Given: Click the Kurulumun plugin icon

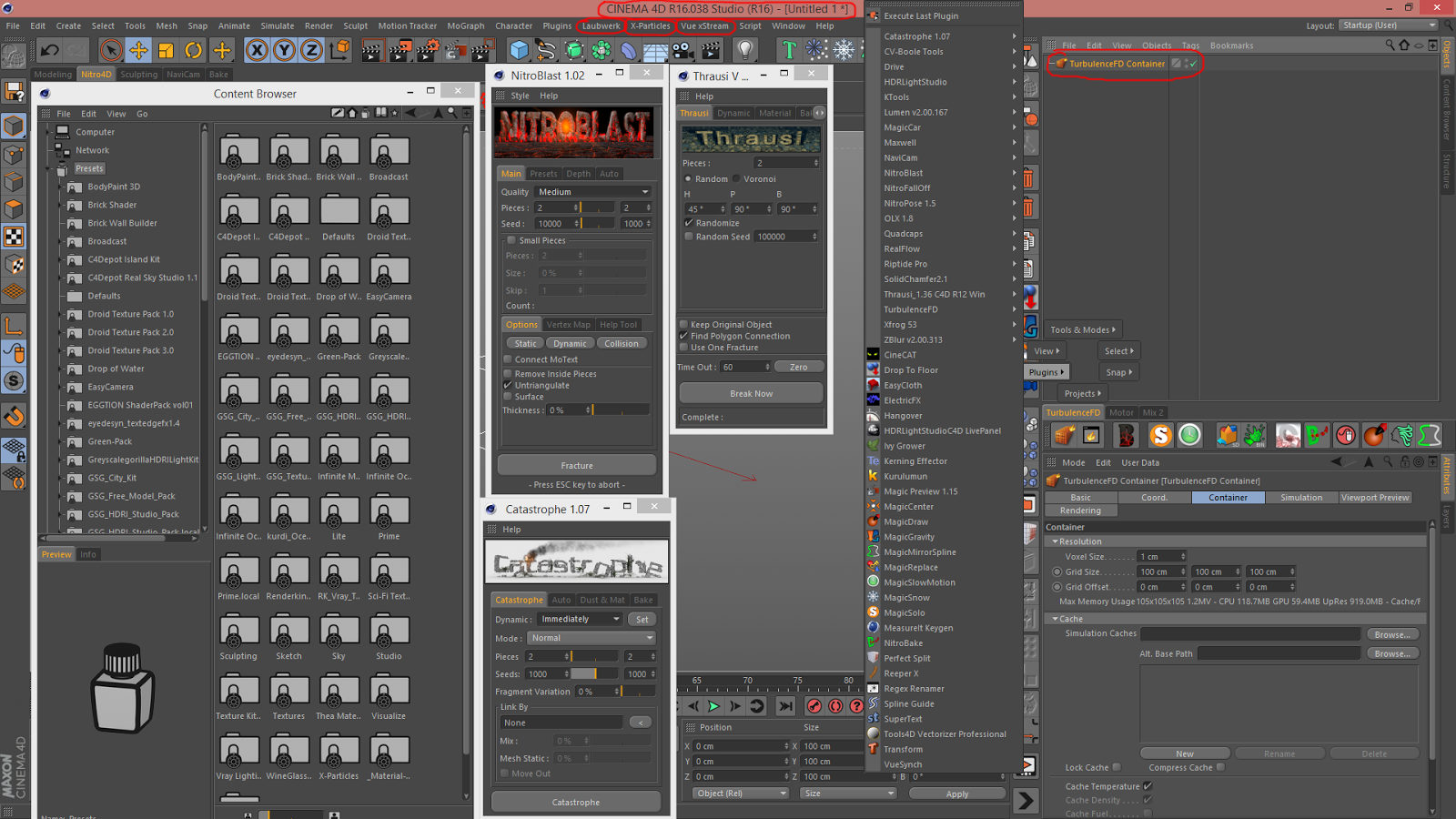Looking at the screenshot, I should 873,476.
